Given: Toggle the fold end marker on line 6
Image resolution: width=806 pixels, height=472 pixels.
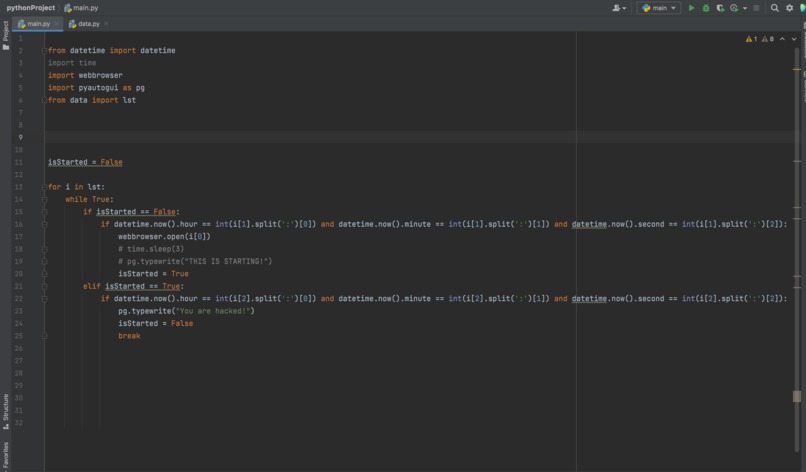Looking at the screenshot, I should click(x=44, y=100).
